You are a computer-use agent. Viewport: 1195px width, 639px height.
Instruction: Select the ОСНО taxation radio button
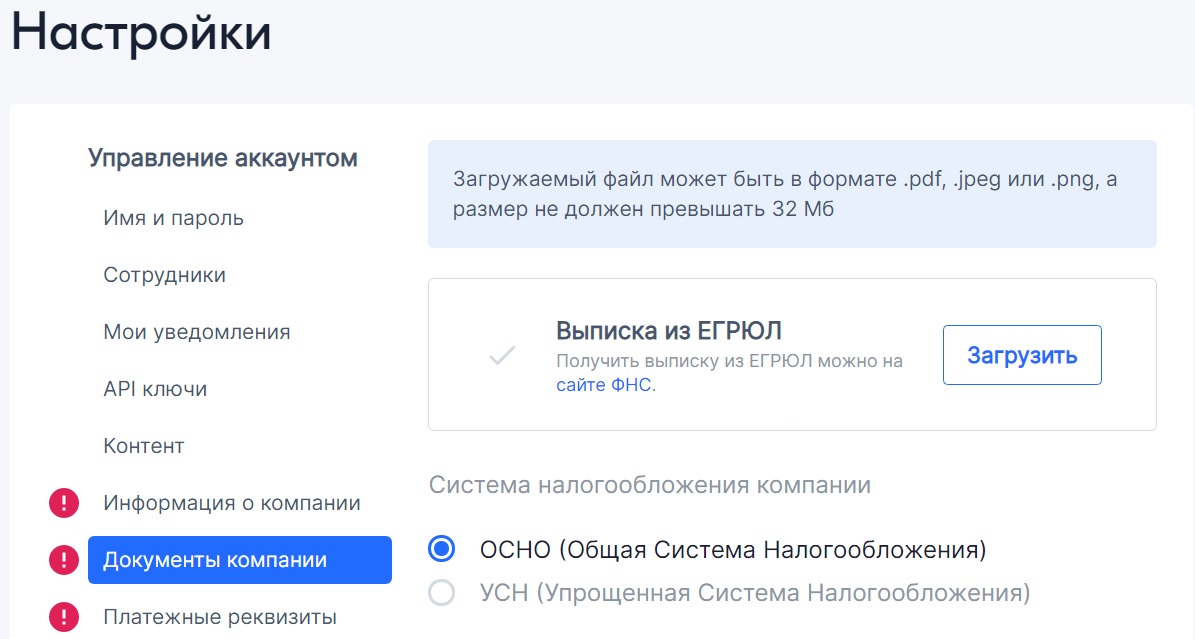coord(441,549)
